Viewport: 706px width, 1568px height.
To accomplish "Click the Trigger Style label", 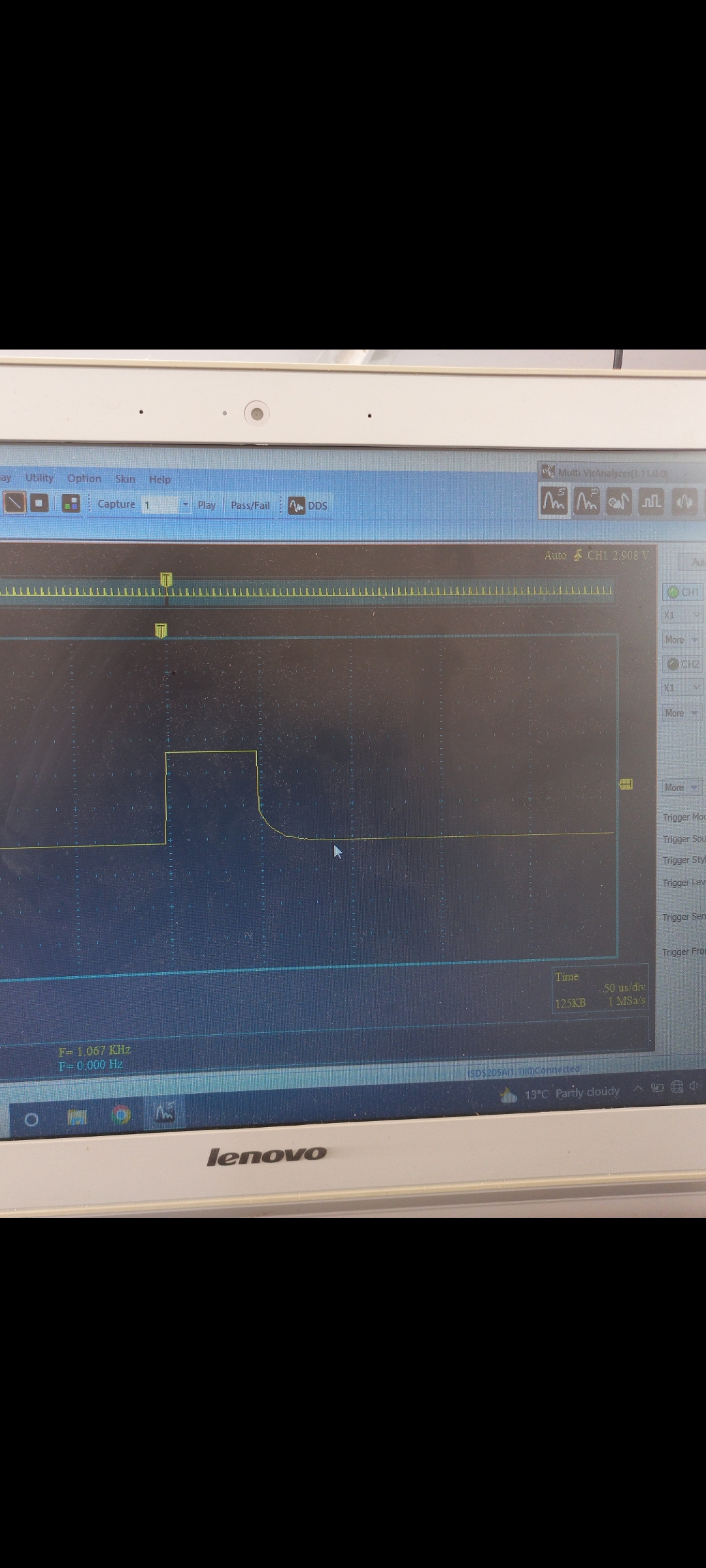I will [x=684, y=860].
